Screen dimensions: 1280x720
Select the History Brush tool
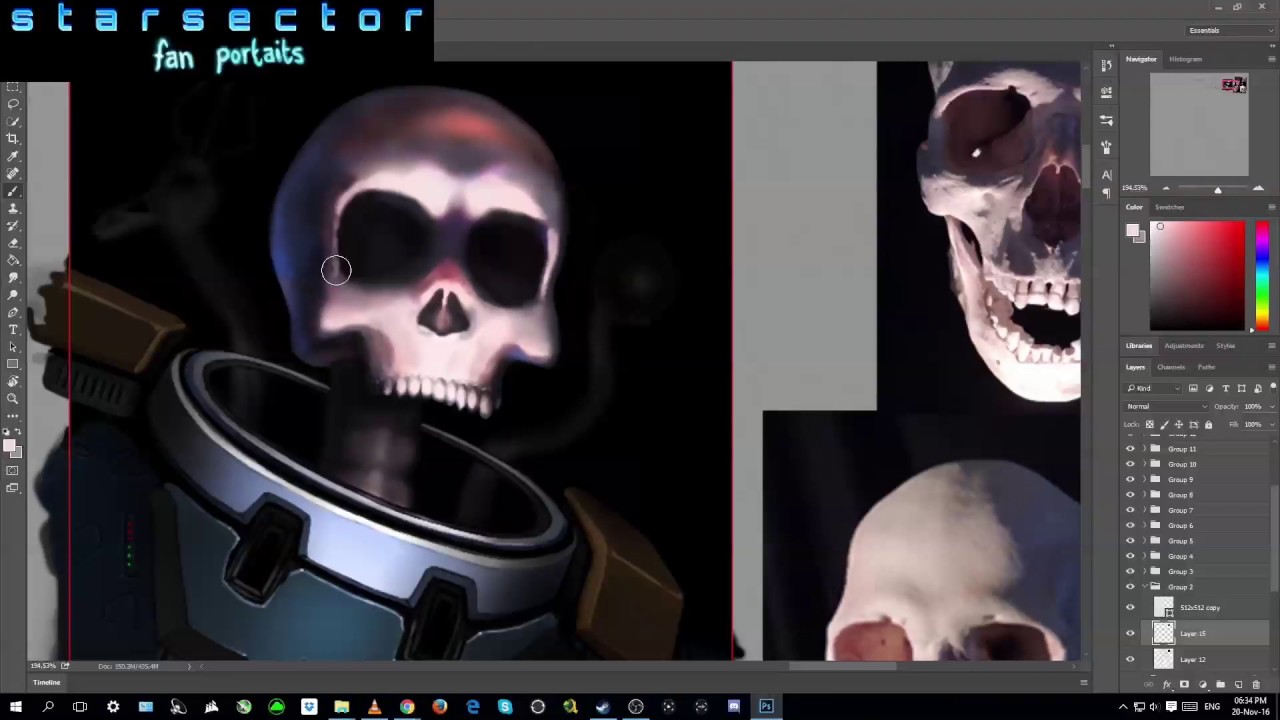[13, 225]
